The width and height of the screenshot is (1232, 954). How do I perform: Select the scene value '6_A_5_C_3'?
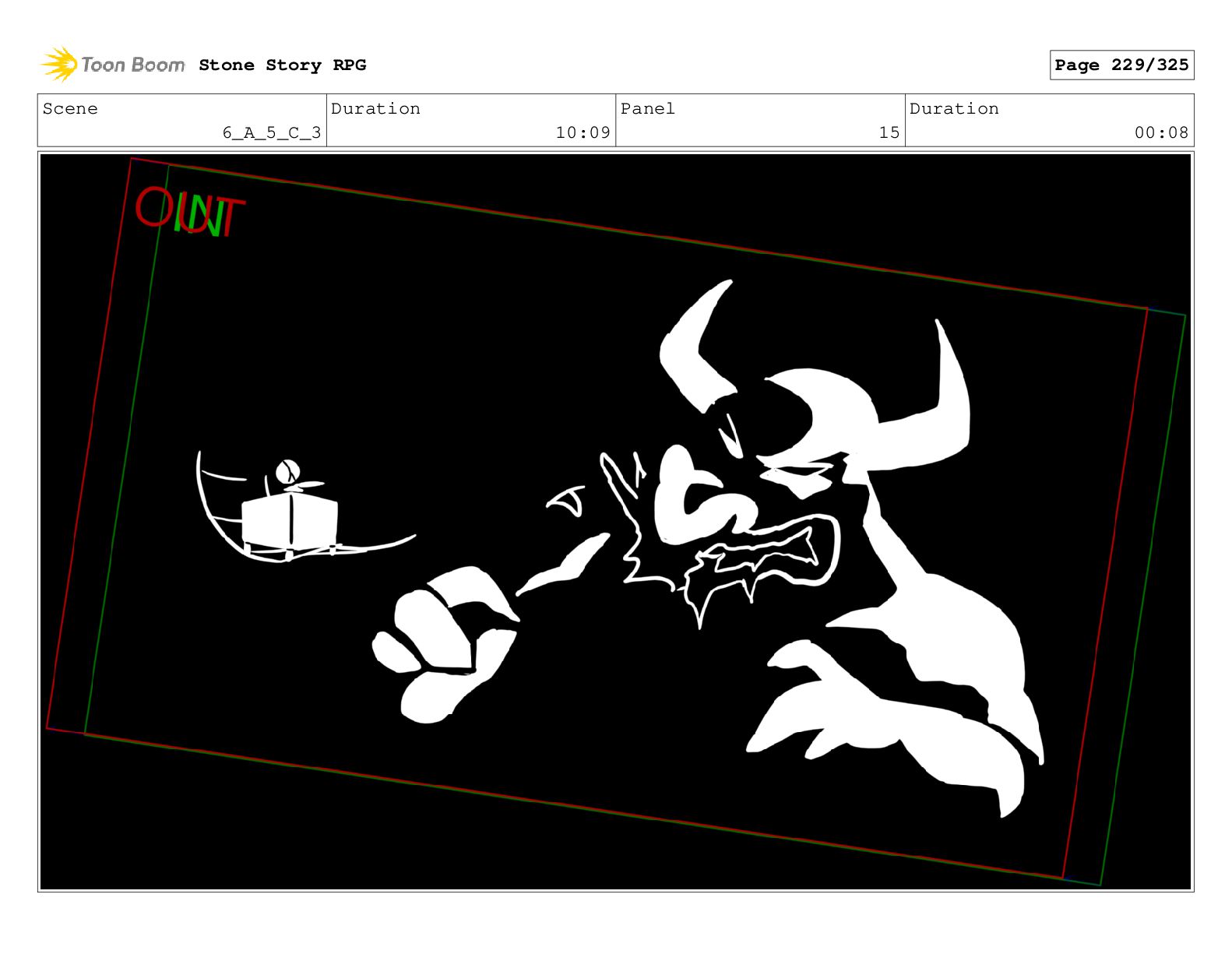point(272,132)
